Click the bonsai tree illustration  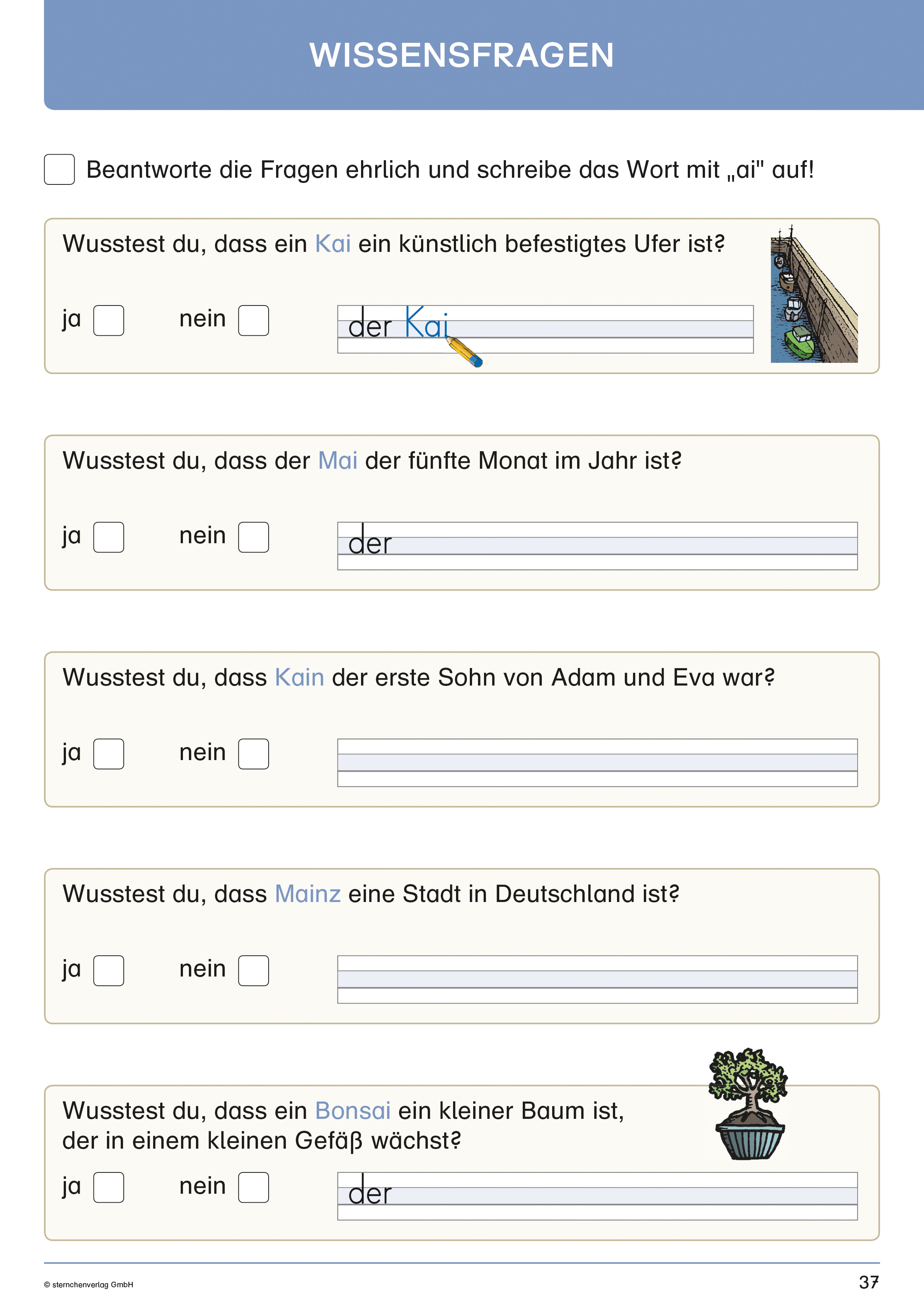pyautogui.click(x=748, y=1104)
